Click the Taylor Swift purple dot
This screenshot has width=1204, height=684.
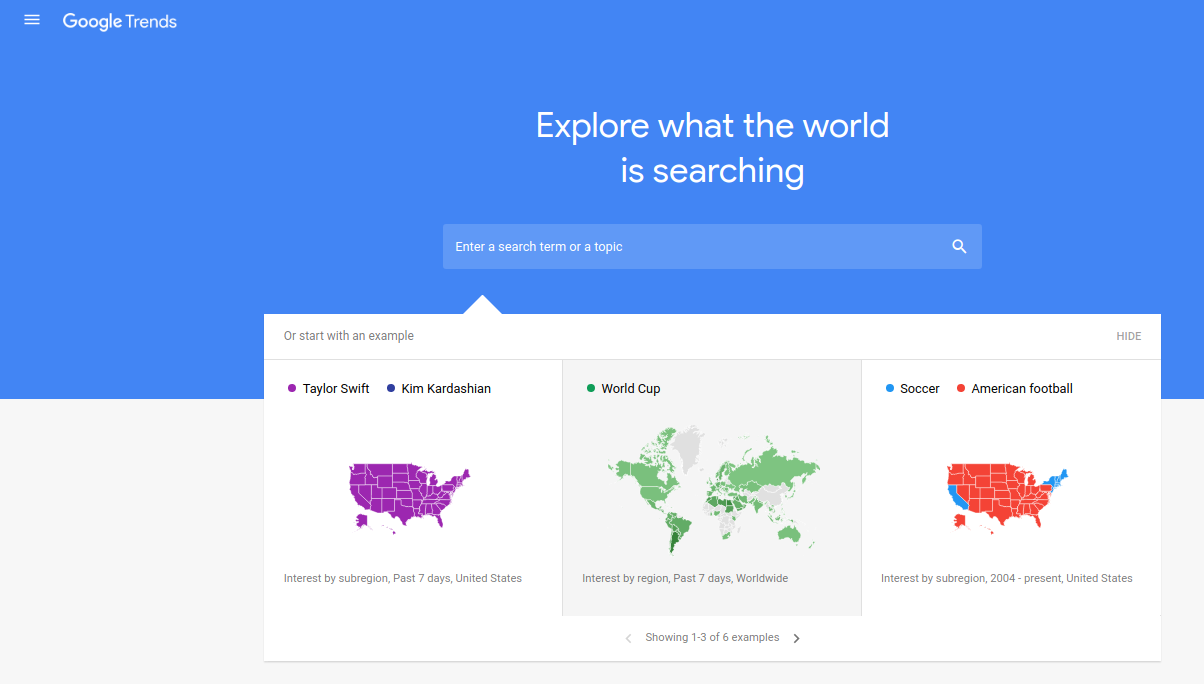point(292,389)
